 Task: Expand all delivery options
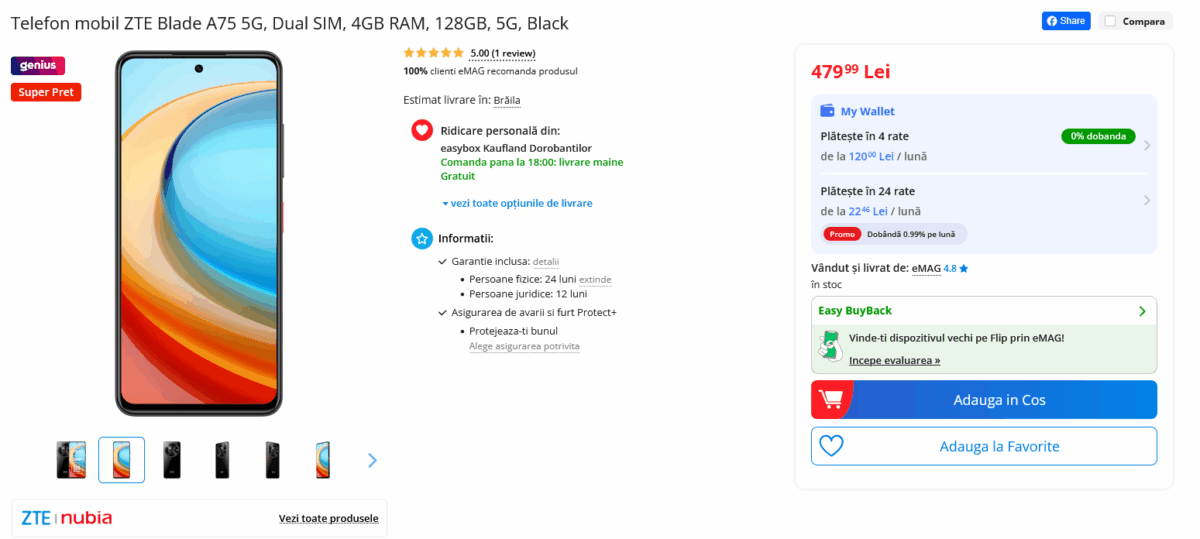click(x=517, y=203)
